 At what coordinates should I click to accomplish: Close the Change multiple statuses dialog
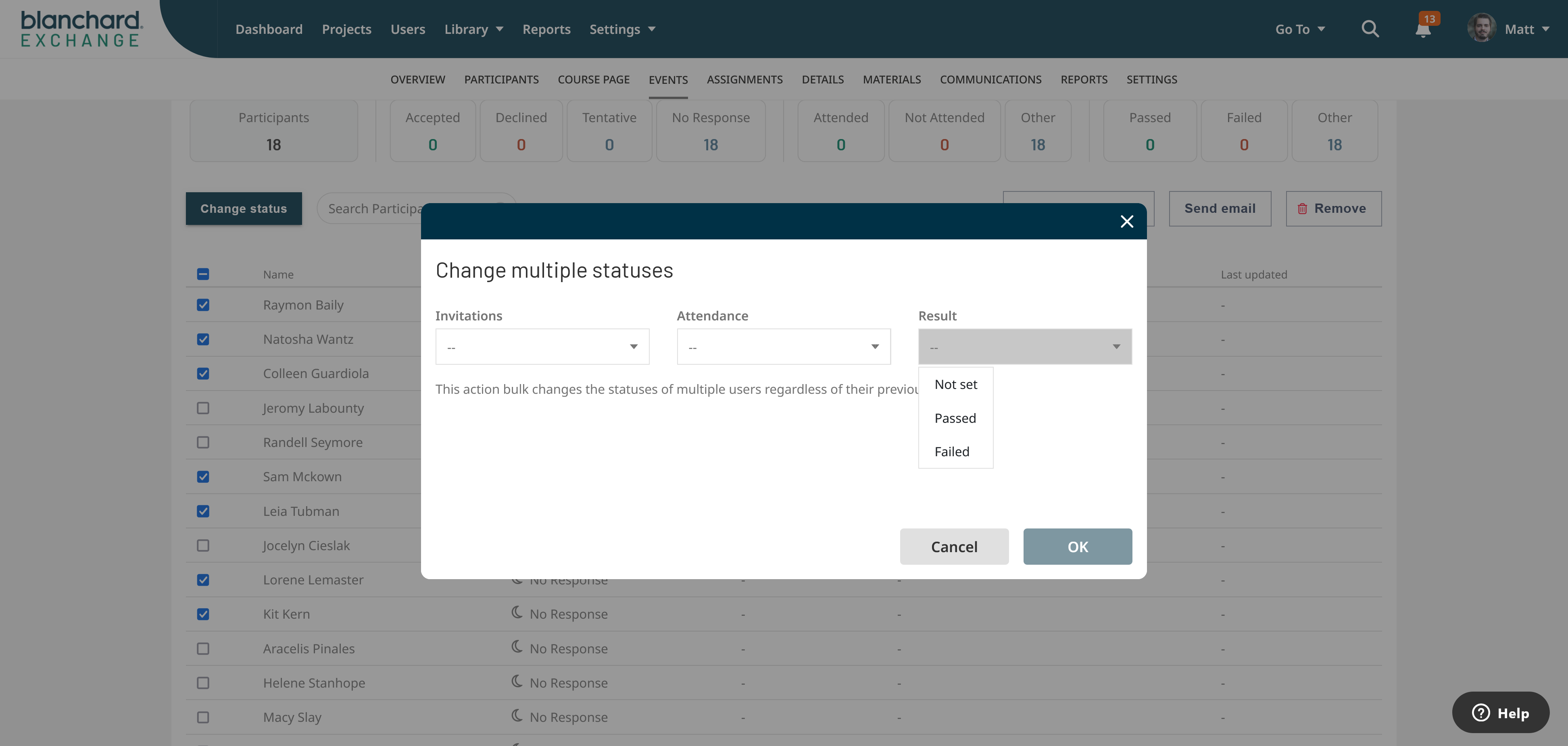1127,222
